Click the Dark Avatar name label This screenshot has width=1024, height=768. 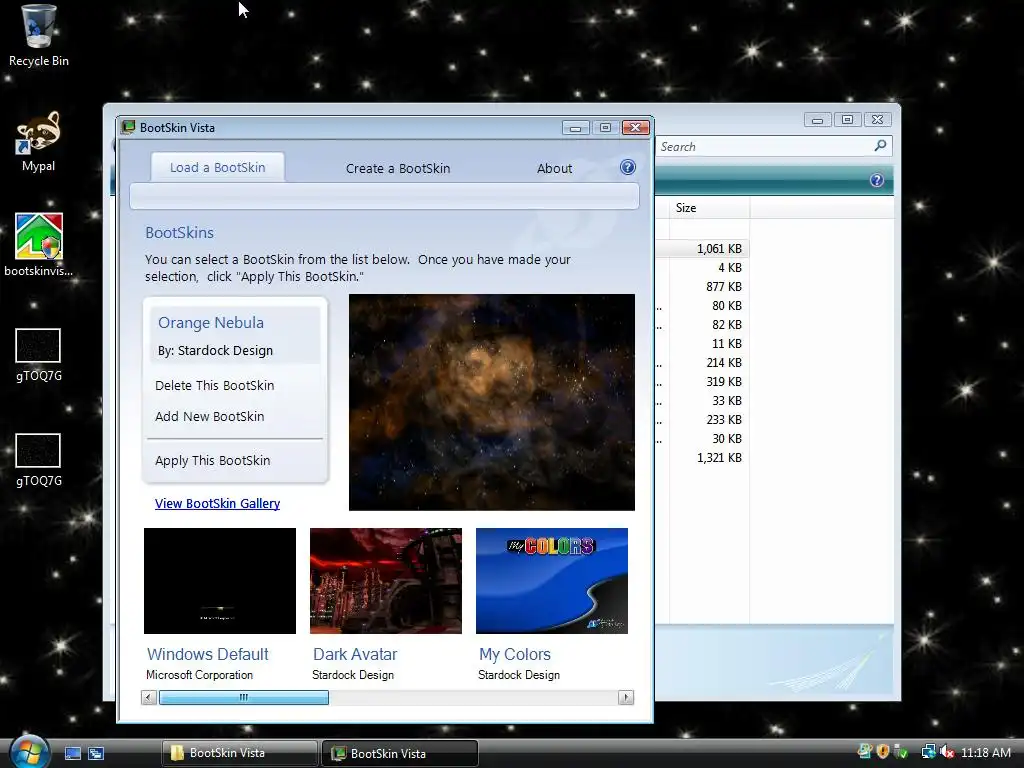click(355, 654)
